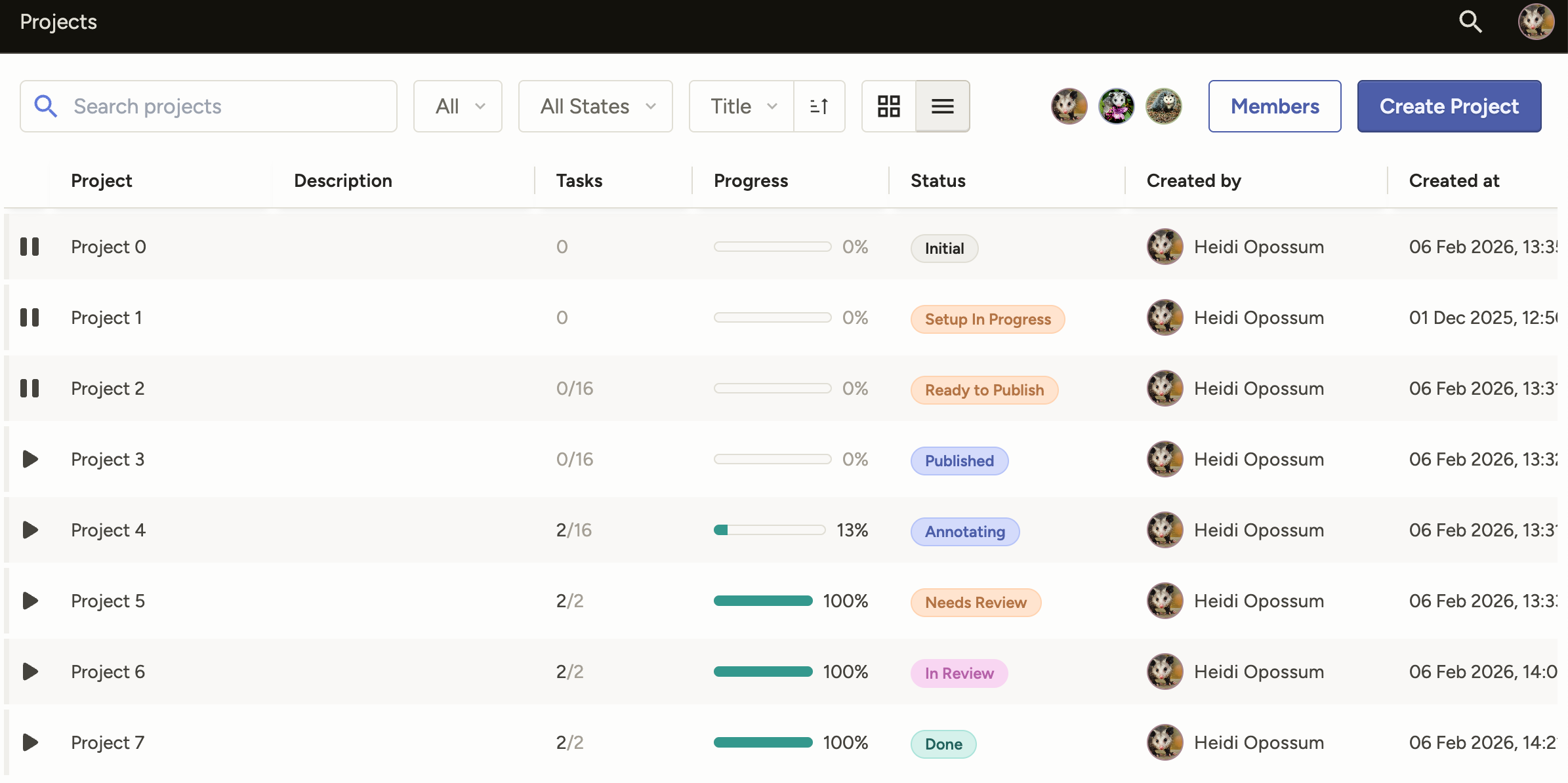The width and height of the screenshot is (1568, 783).
Task: Click the Projects heading in the top bar
Action: click(58, 22)
